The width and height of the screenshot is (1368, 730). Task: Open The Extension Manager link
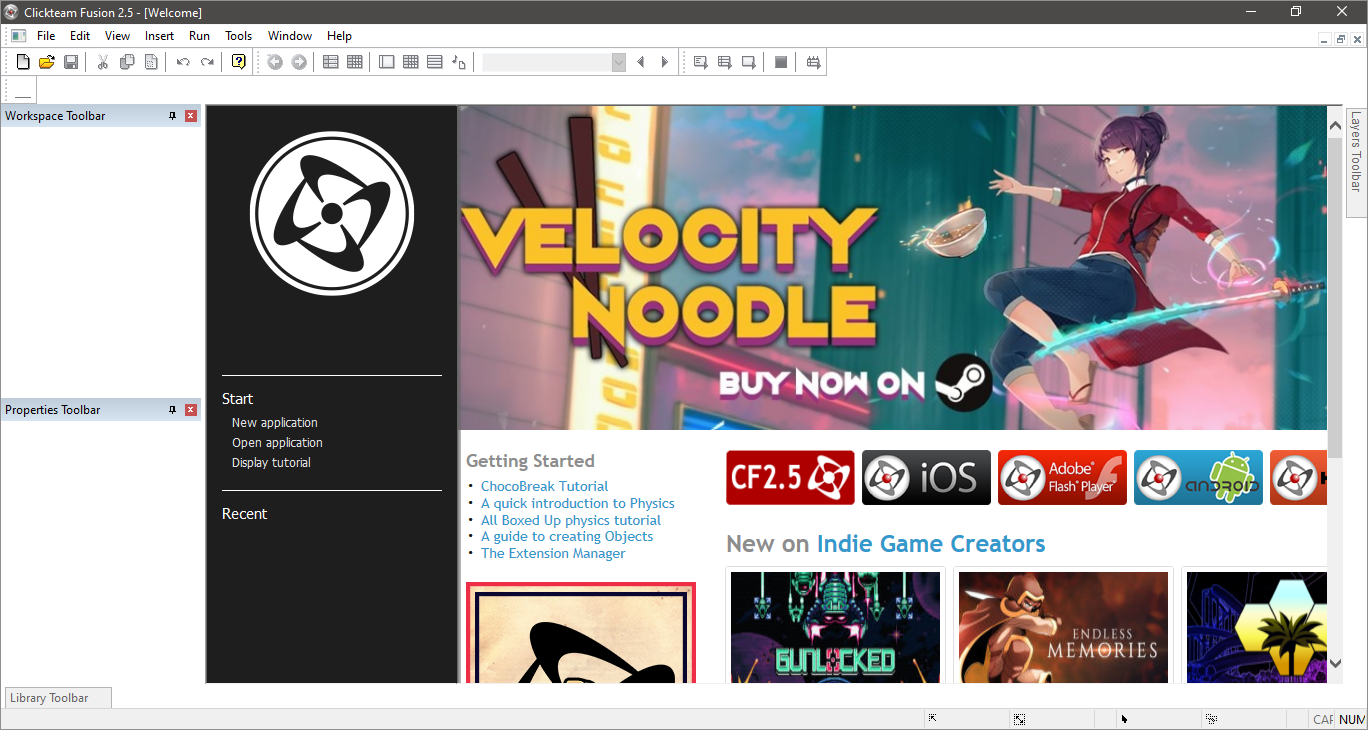(x=553, y=554)
